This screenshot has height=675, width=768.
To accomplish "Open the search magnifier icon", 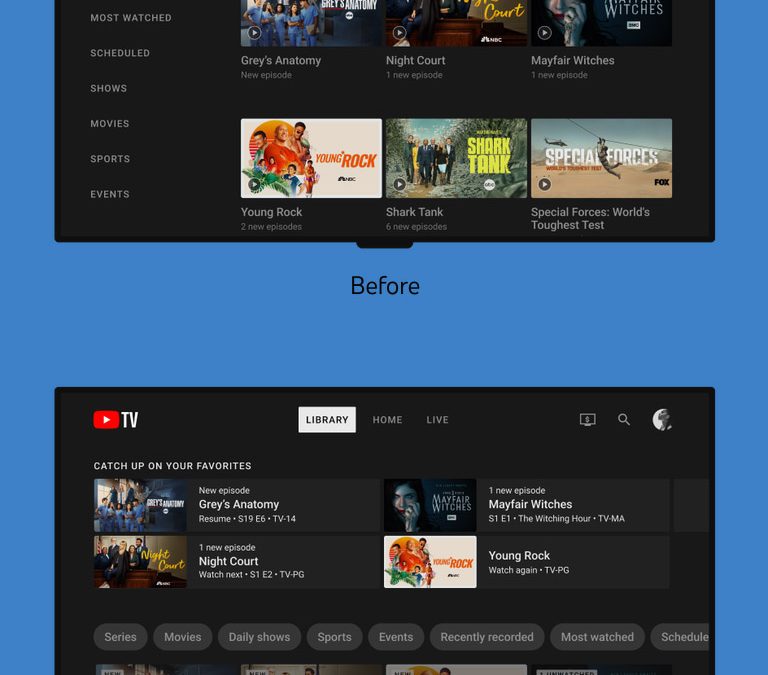I will click(x=624, y=419).
